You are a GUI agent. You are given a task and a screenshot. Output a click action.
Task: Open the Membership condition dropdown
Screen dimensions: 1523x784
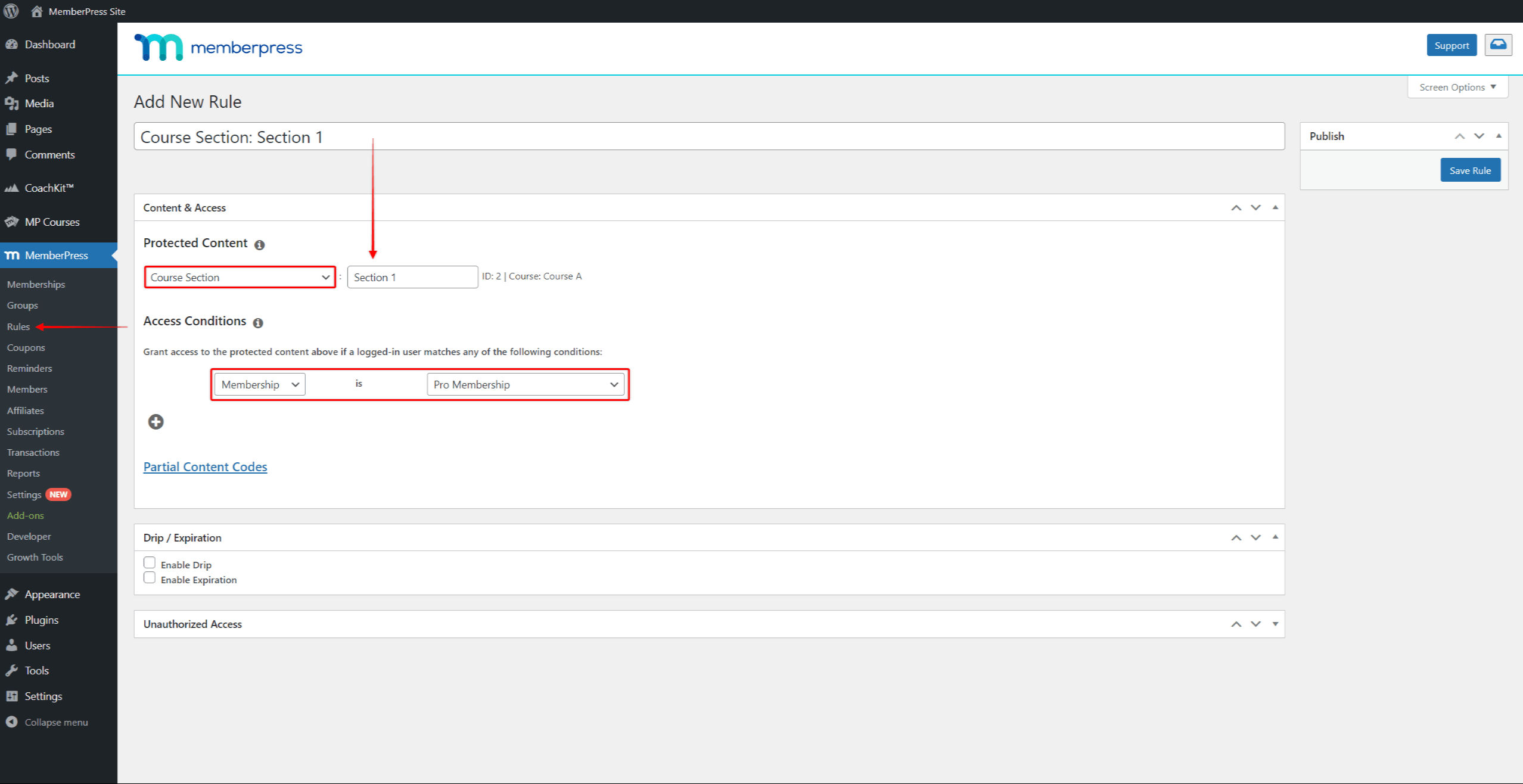click(x=258, y=384)
